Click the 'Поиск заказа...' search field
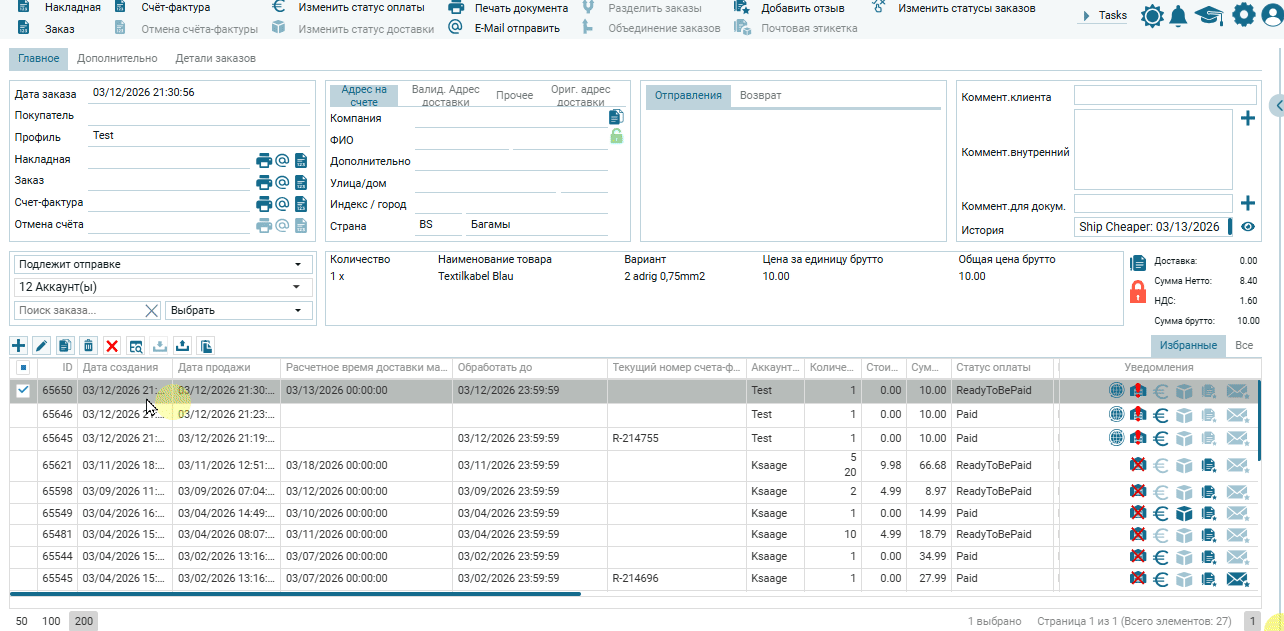Image resolution: width=1284 pixels, height=631 pixels. [78, 310]
